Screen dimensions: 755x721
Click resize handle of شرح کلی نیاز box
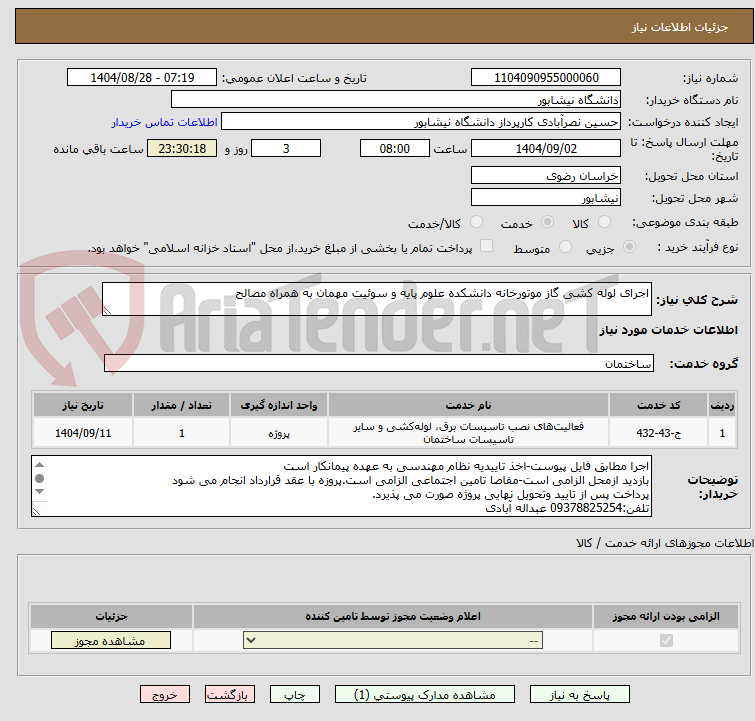tap(107, 311)
